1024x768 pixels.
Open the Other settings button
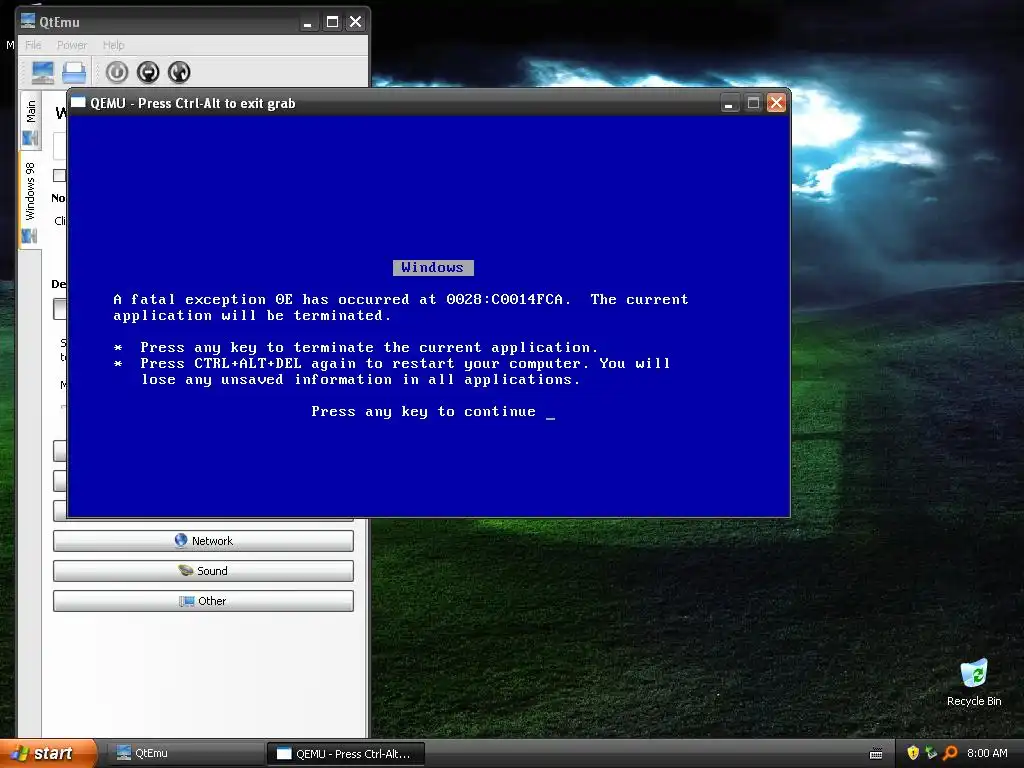coord(203,601)
